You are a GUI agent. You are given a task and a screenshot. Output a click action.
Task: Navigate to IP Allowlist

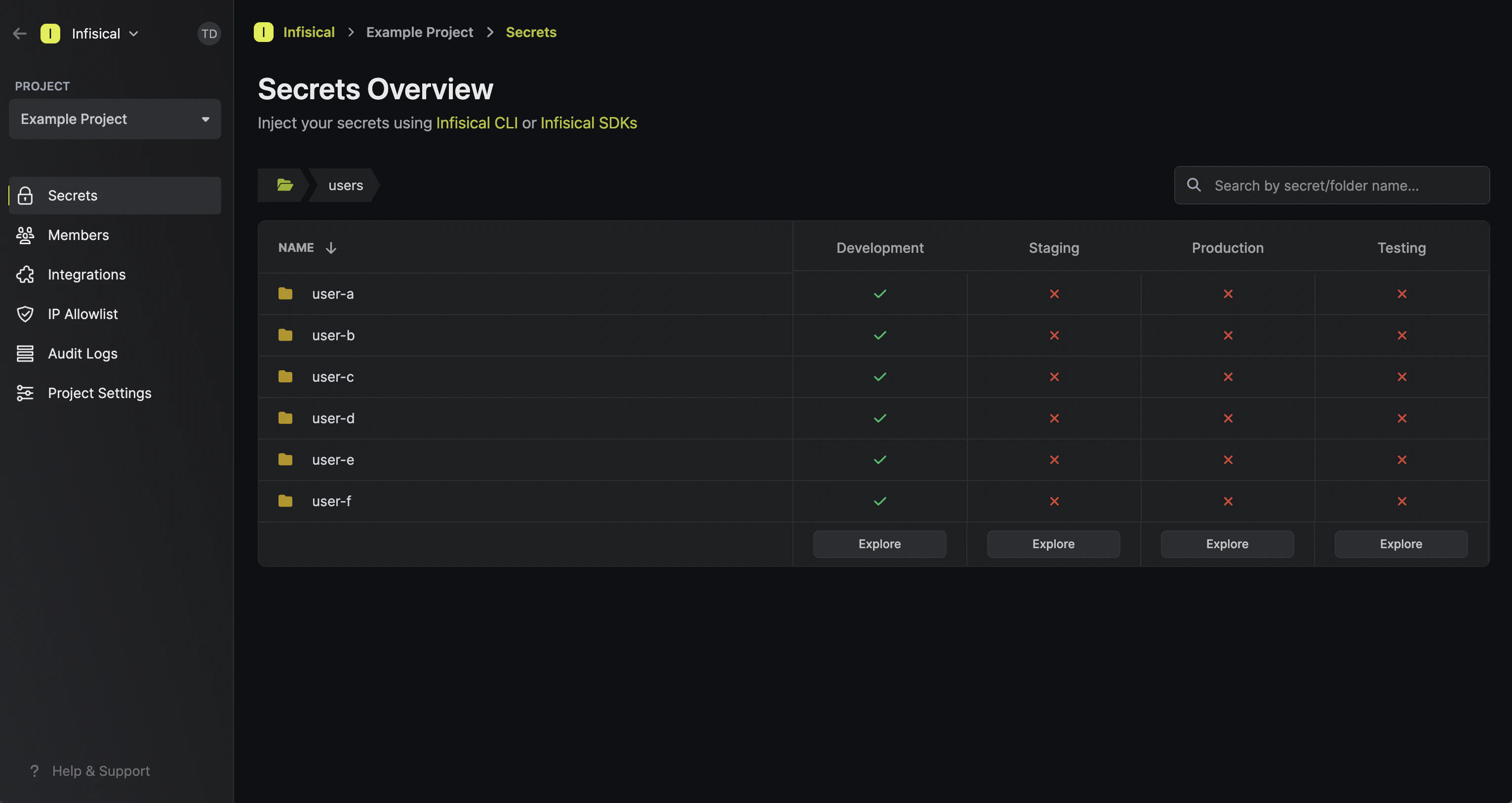115,314
